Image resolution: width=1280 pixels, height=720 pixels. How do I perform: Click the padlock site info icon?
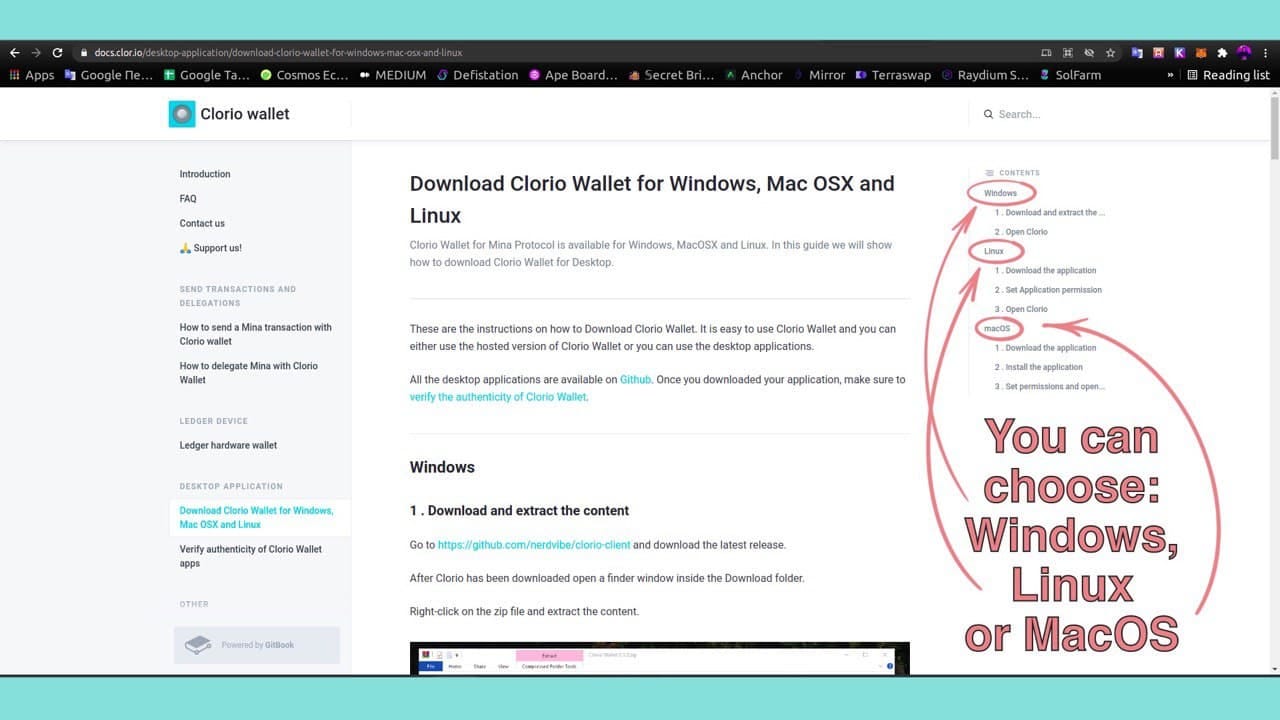(85, 53)
